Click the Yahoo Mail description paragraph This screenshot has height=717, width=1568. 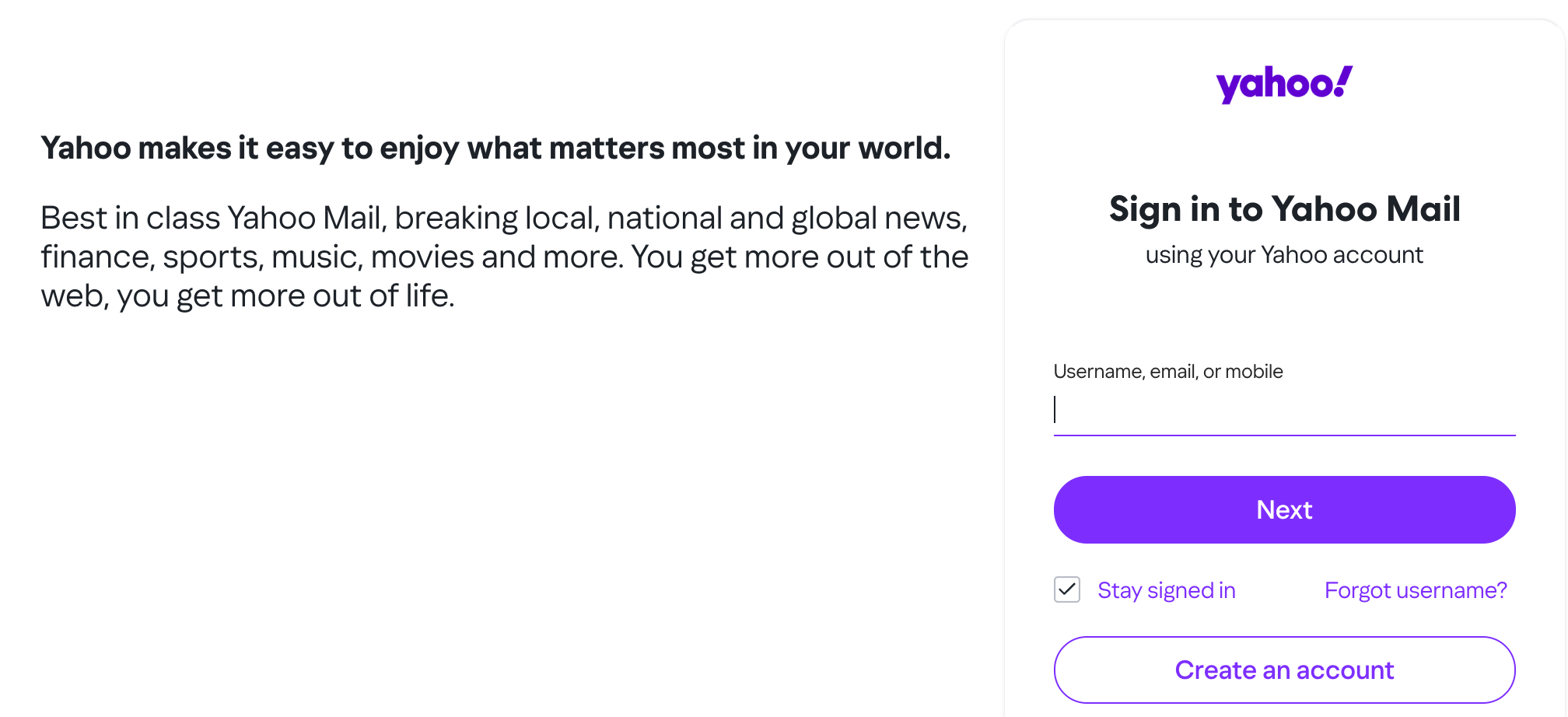pyautogui.click(x=505, y=257)
